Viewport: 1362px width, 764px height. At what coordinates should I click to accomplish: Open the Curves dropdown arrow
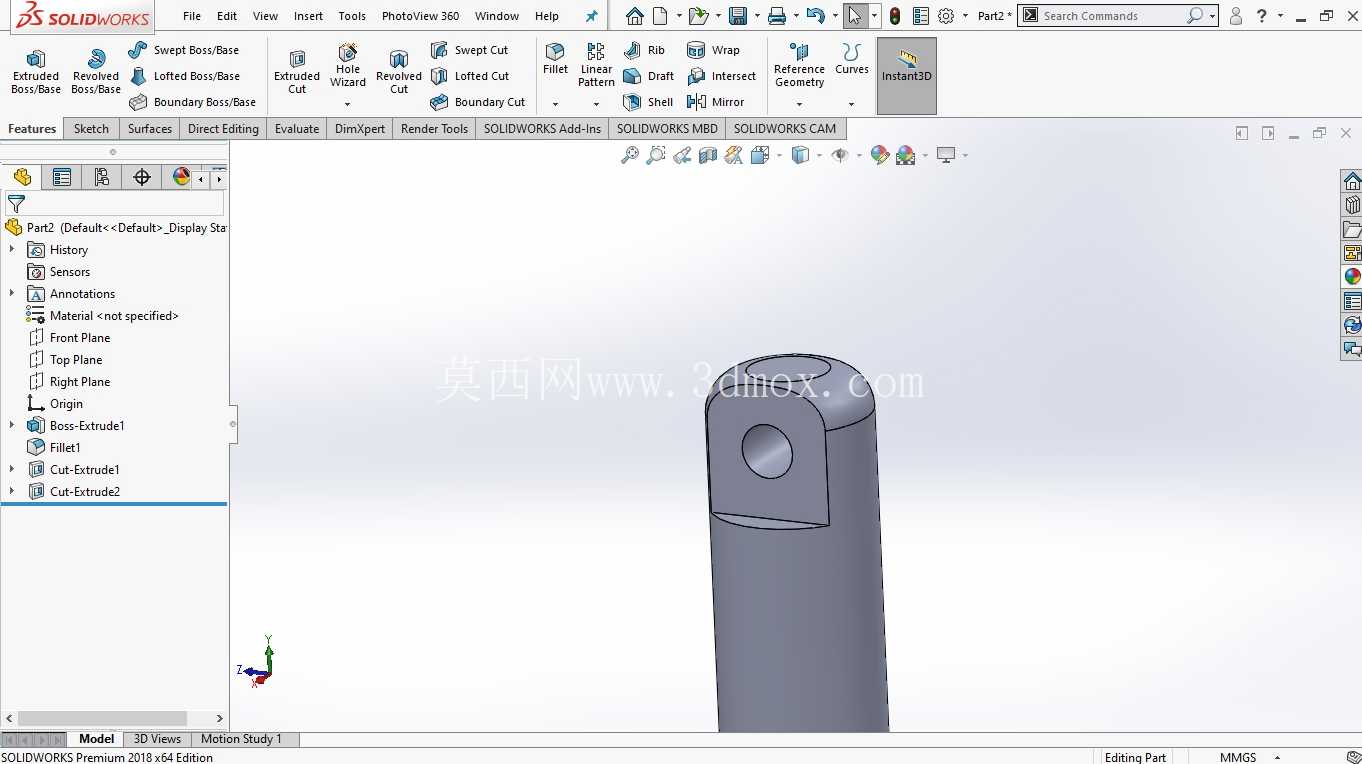(852, 104)
